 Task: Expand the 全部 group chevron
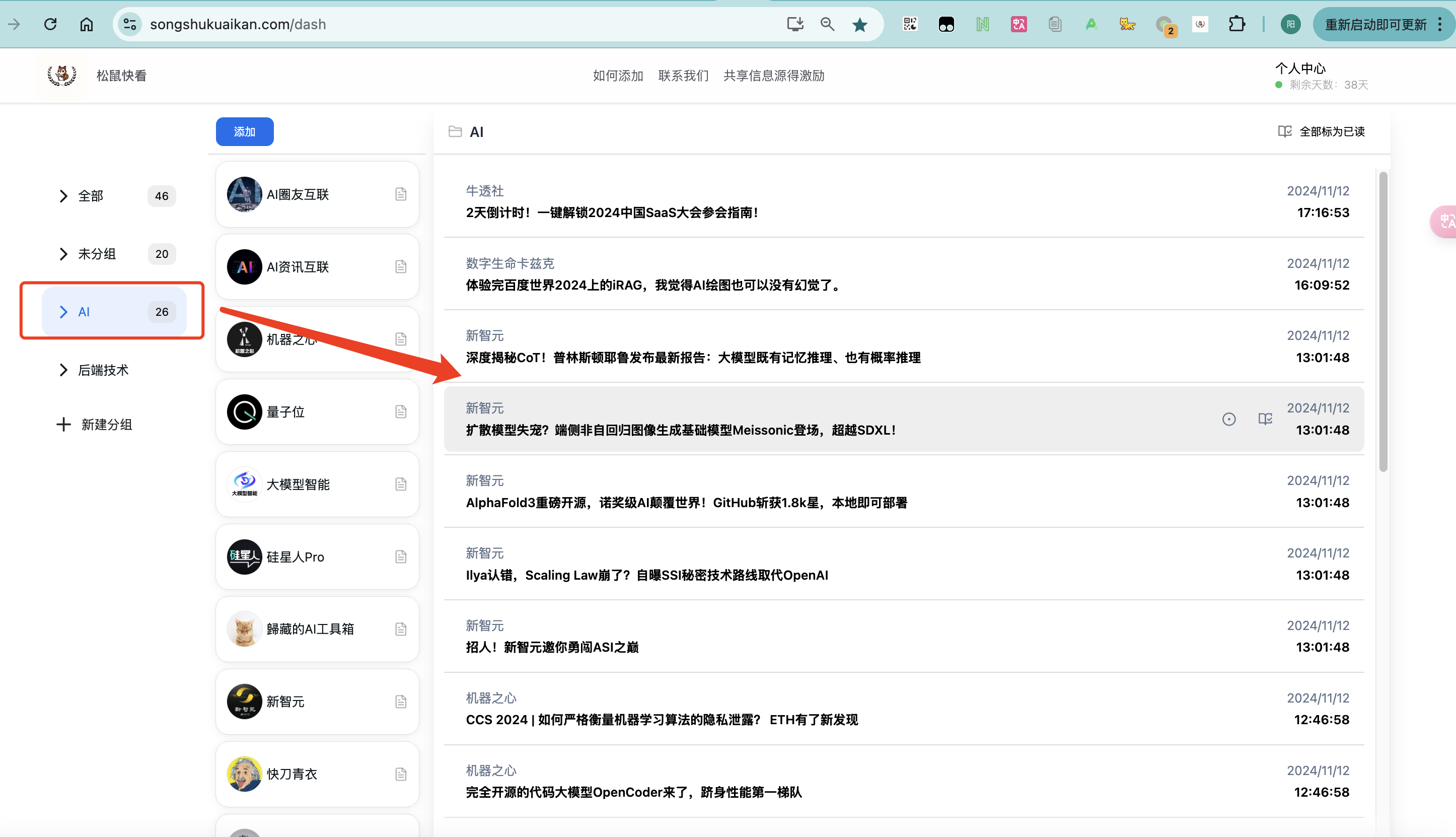[x=63, y=196]
